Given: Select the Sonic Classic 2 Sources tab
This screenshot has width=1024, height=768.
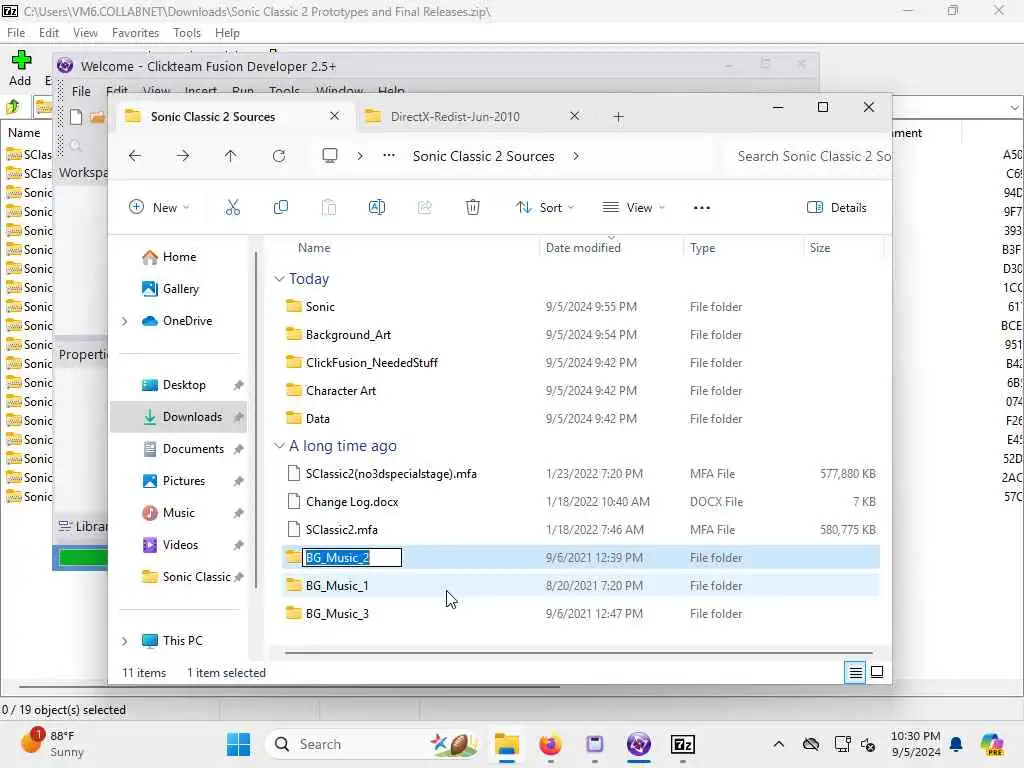Looking at the screenshot, I should pos(213,116).
